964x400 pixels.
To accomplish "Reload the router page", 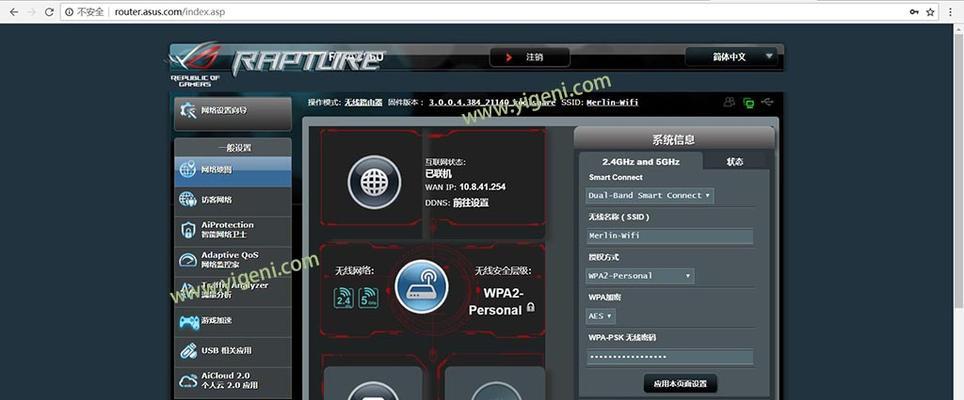I will 49,12.
